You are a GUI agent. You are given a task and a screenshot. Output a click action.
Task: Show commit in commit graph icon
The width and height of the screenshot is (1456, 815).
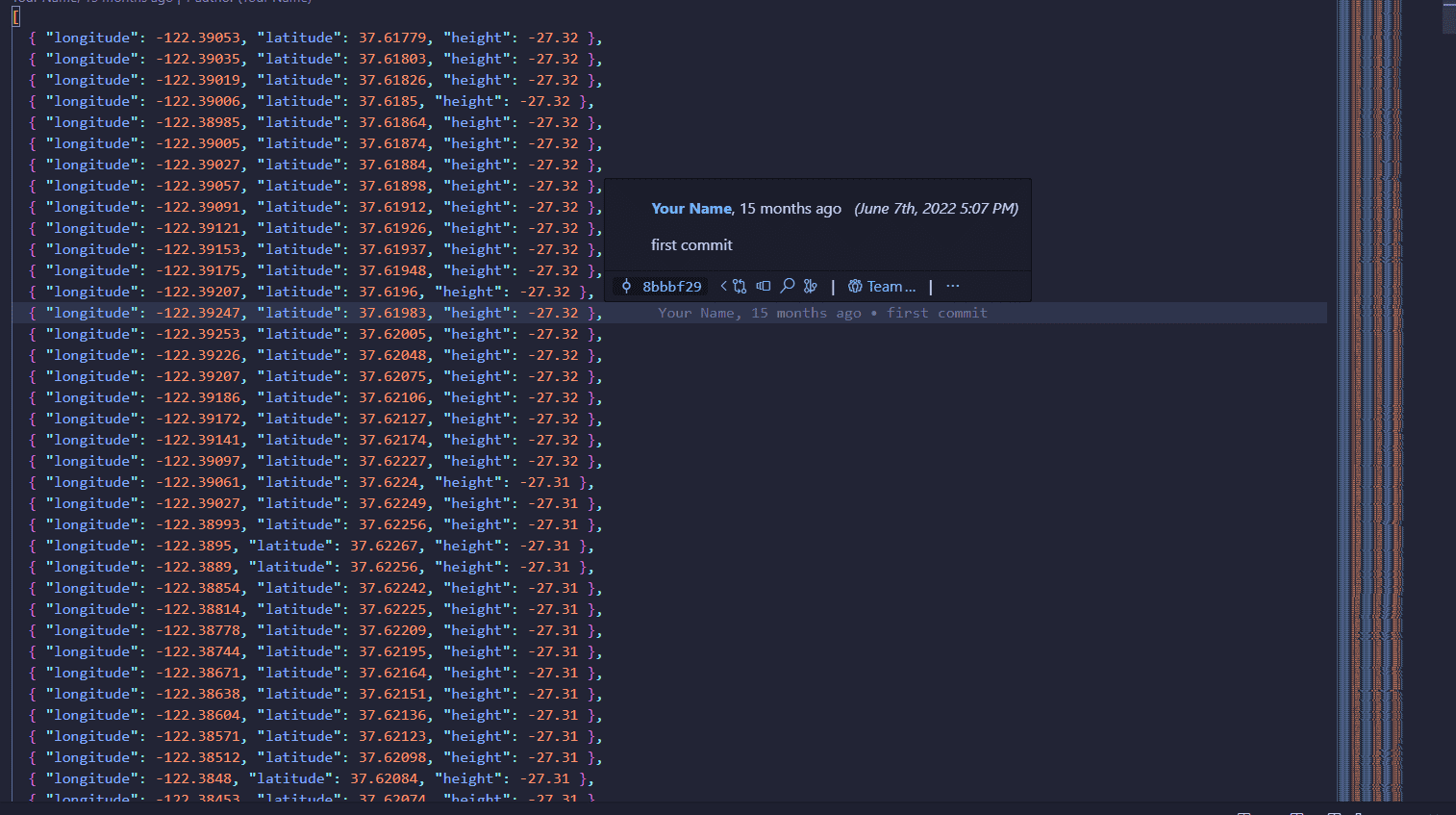[x=811, y=287]
